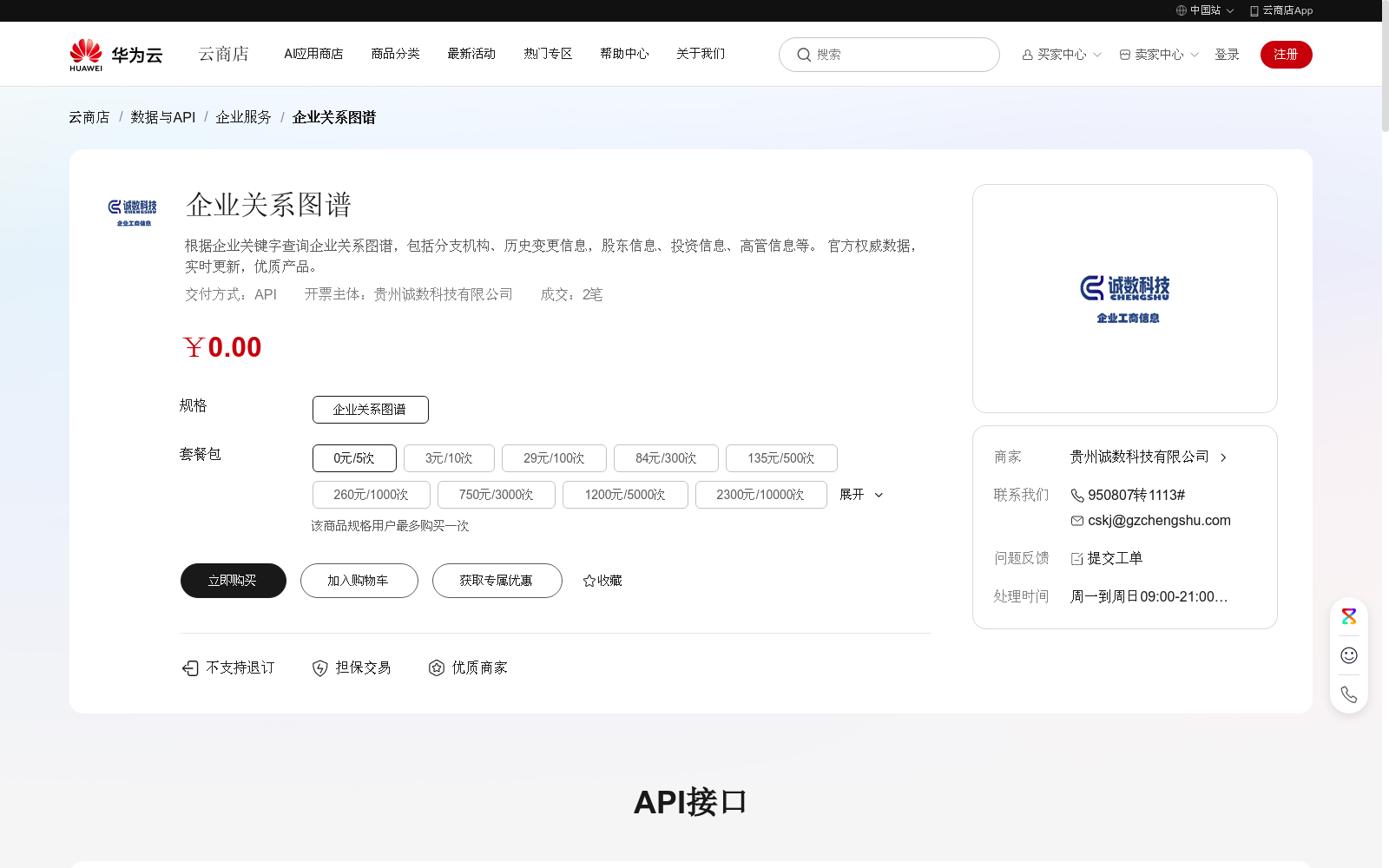Click the red 注册 button

click(x=1287, y=55)
